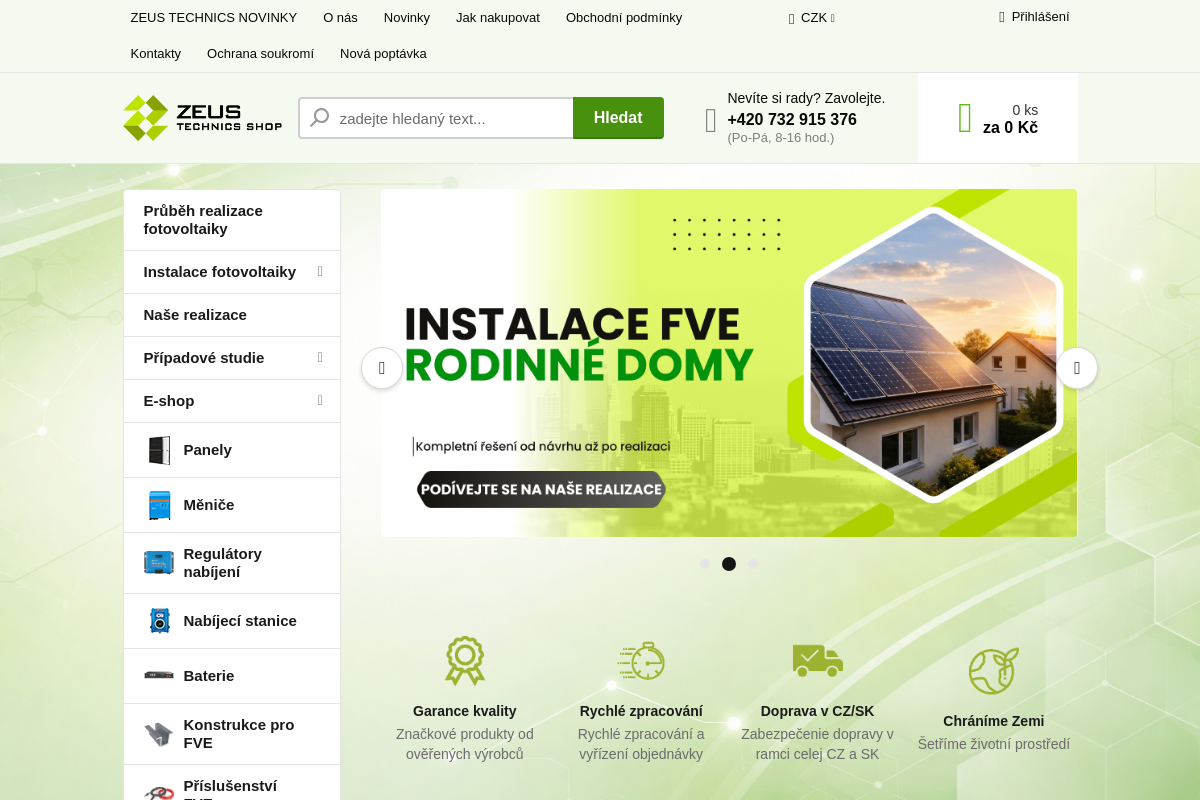The height and width of the screenshot is (800, 1200).
Task: Expand the Případové studie submenu
Action: [320, 357]
